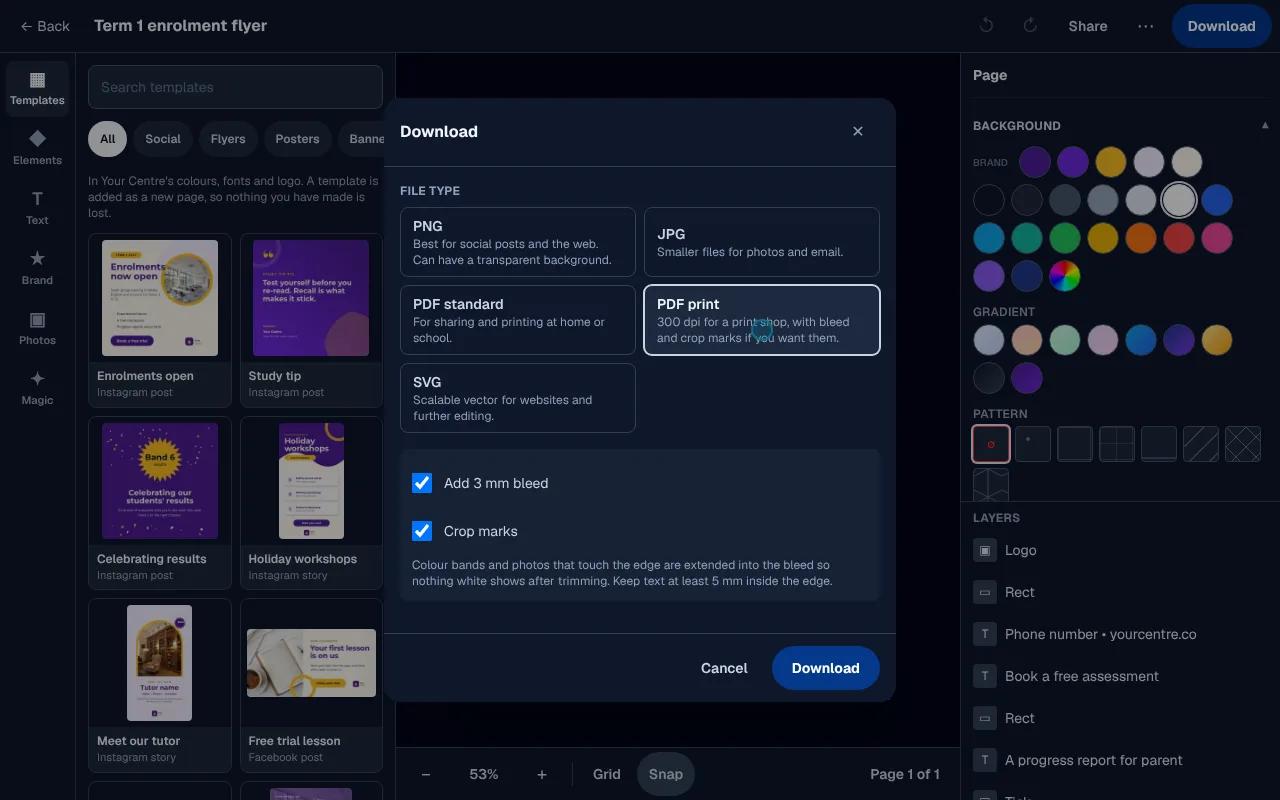Zoom out with the minus button
The image size is (1280, 800).
426,774
